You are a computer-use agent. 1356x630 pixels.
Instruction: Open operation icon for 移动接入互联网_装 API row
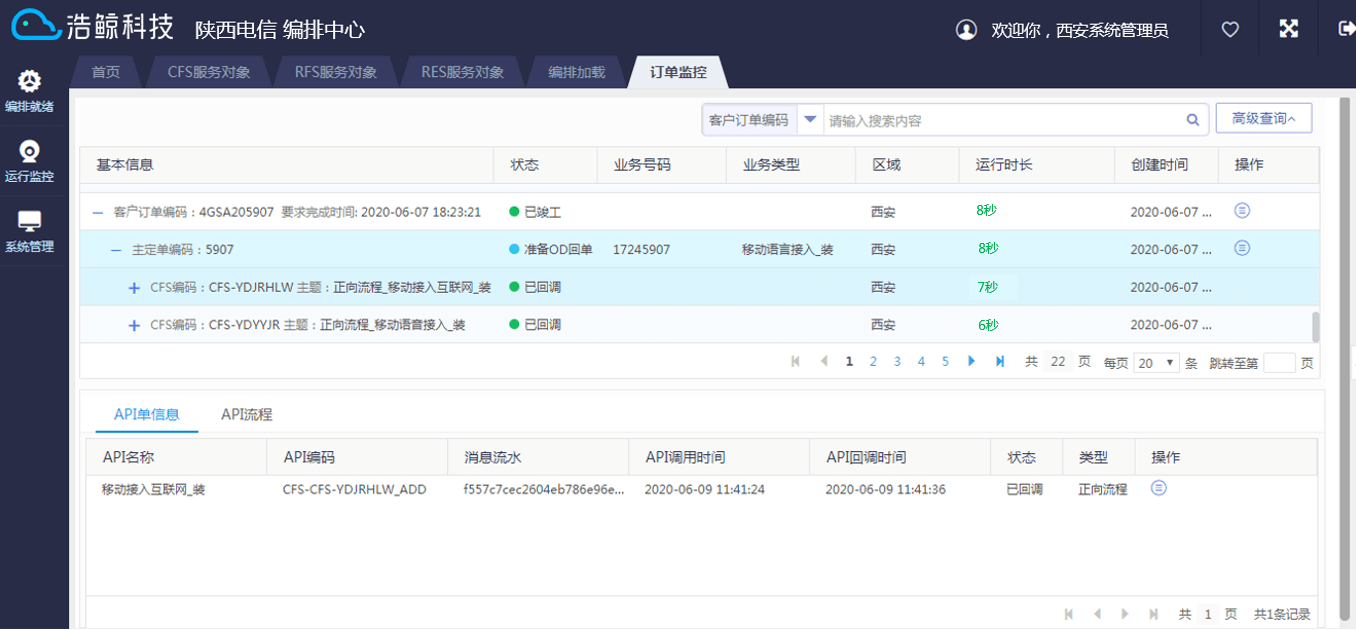(x=1159, y=488)
